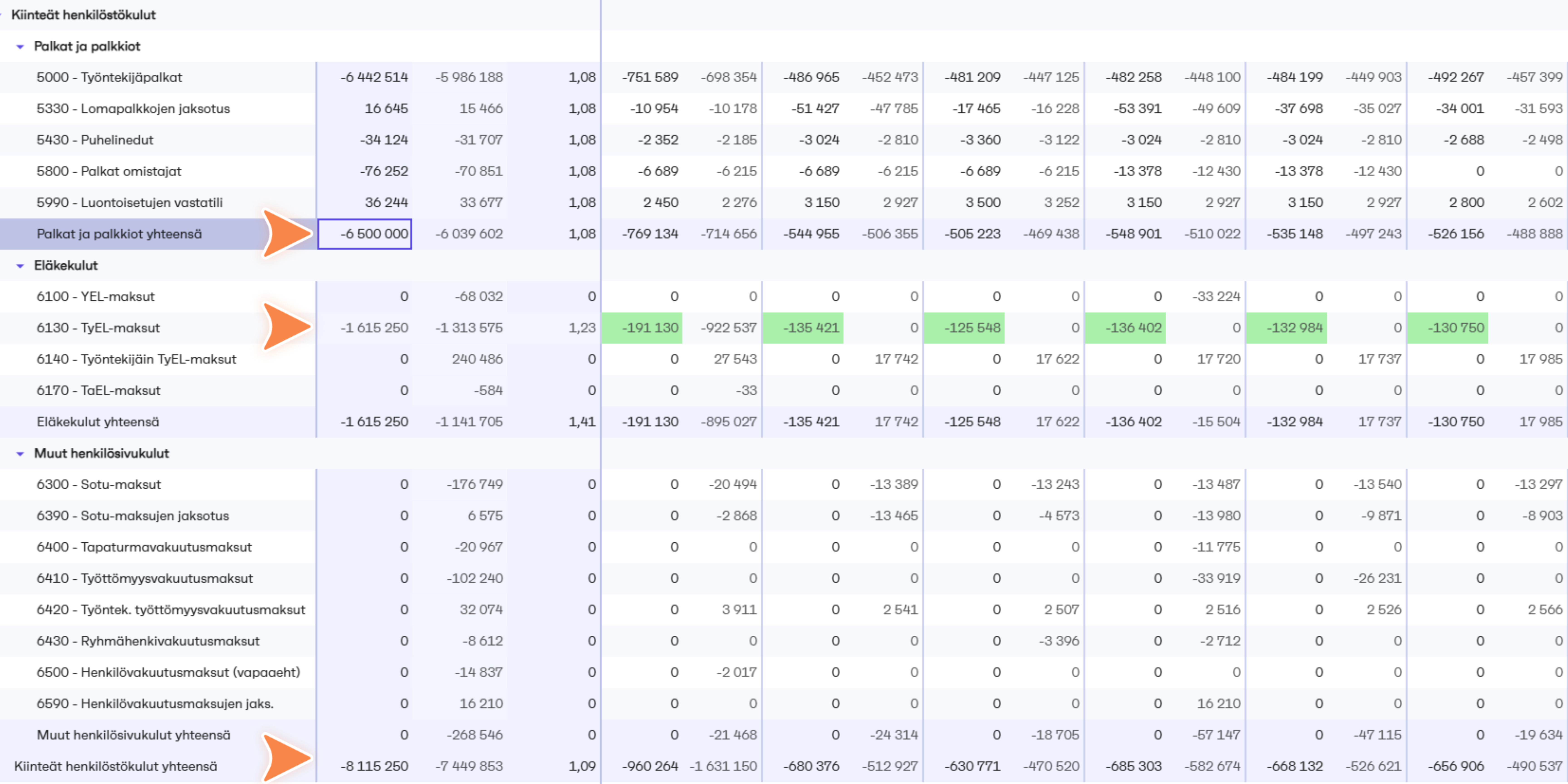Select row 6400 - Tapaturmavakuutusmaksut
Screen dimensions: 1568x784
(x=784, y=547)
